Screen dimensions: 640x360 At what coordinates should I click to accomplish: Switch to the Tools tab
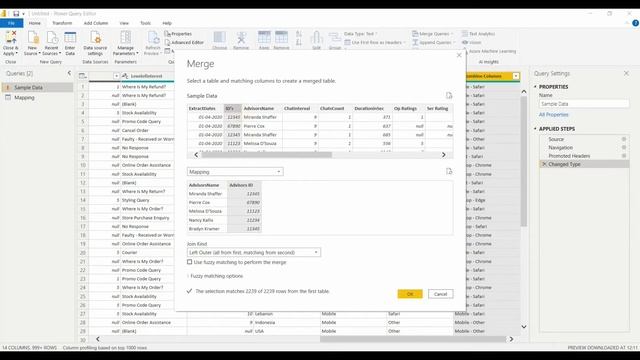tap(145, 23)
